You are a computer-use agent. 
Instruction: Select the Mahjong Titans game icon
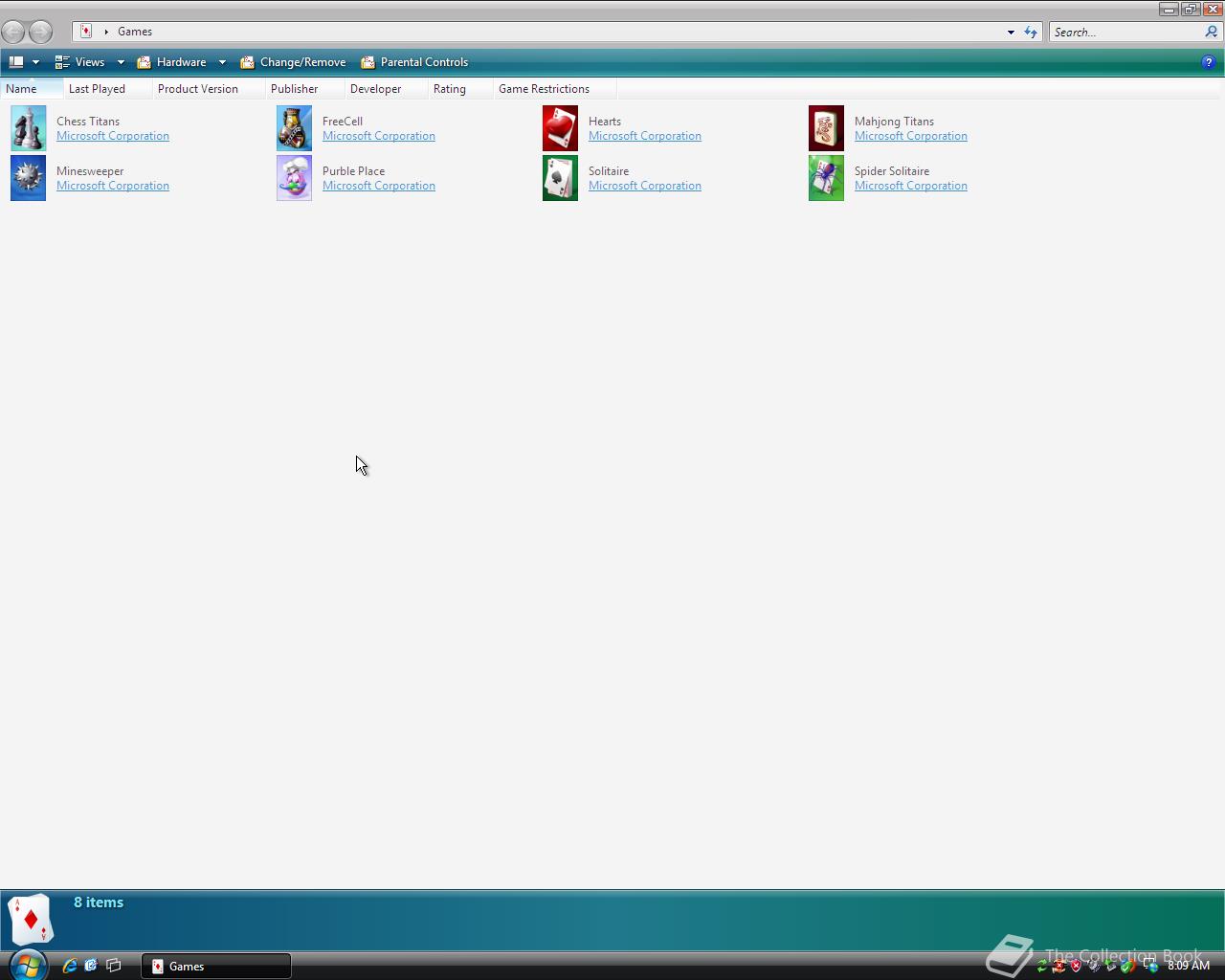click(826, 128)
